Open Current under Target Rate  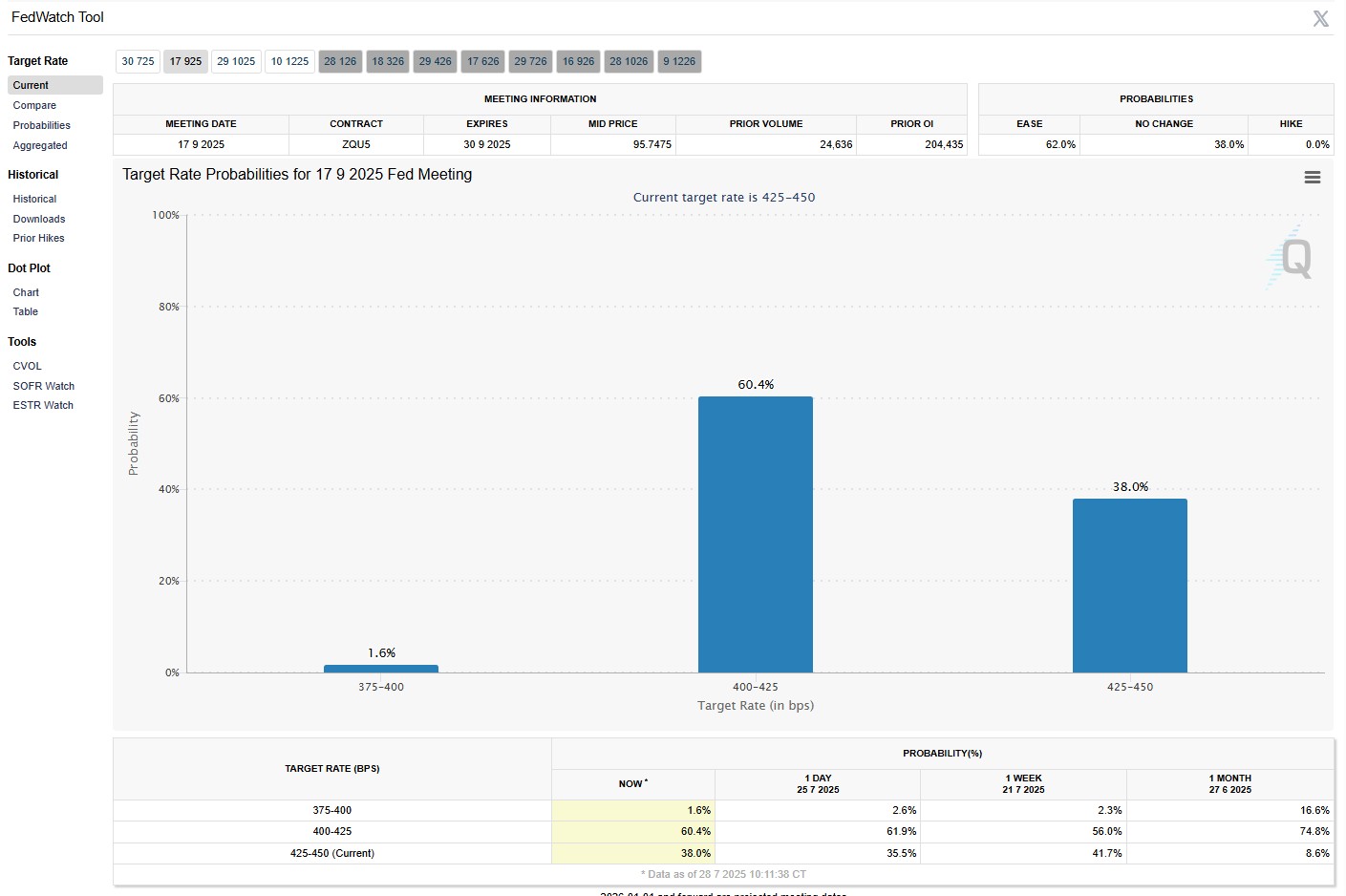tap(55, 85)
